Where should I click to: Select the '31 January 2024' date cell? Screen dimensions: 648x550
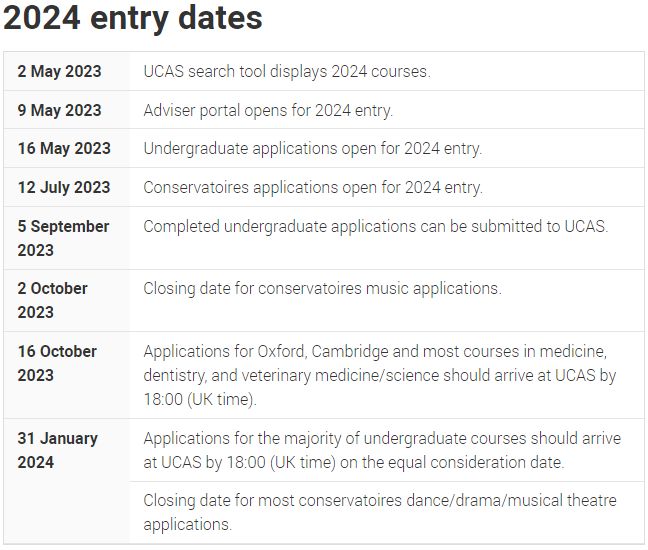pos(67,481)
